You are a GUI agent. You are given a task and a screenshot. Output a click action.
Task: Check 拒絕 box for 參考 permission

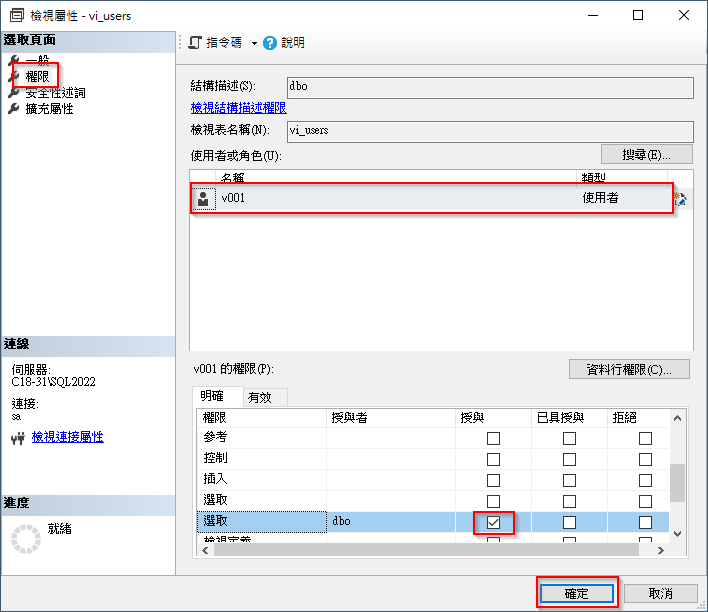click(x=645, y=438)
